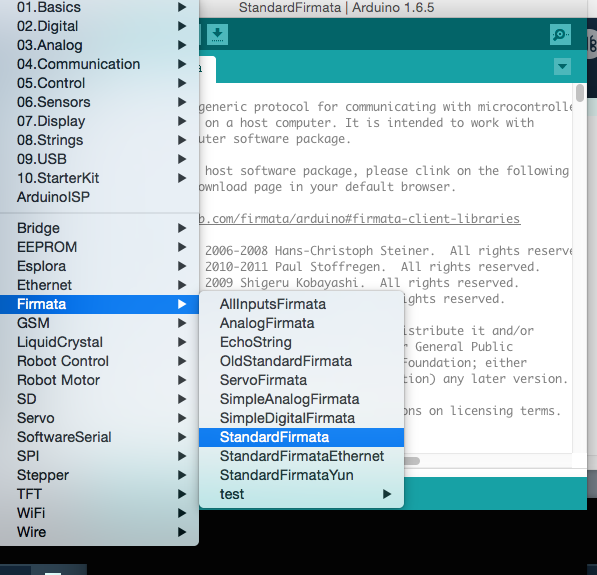Expand the Esplora library examples
The width and height of the screenshot is (597, 575).
point(99,267)
